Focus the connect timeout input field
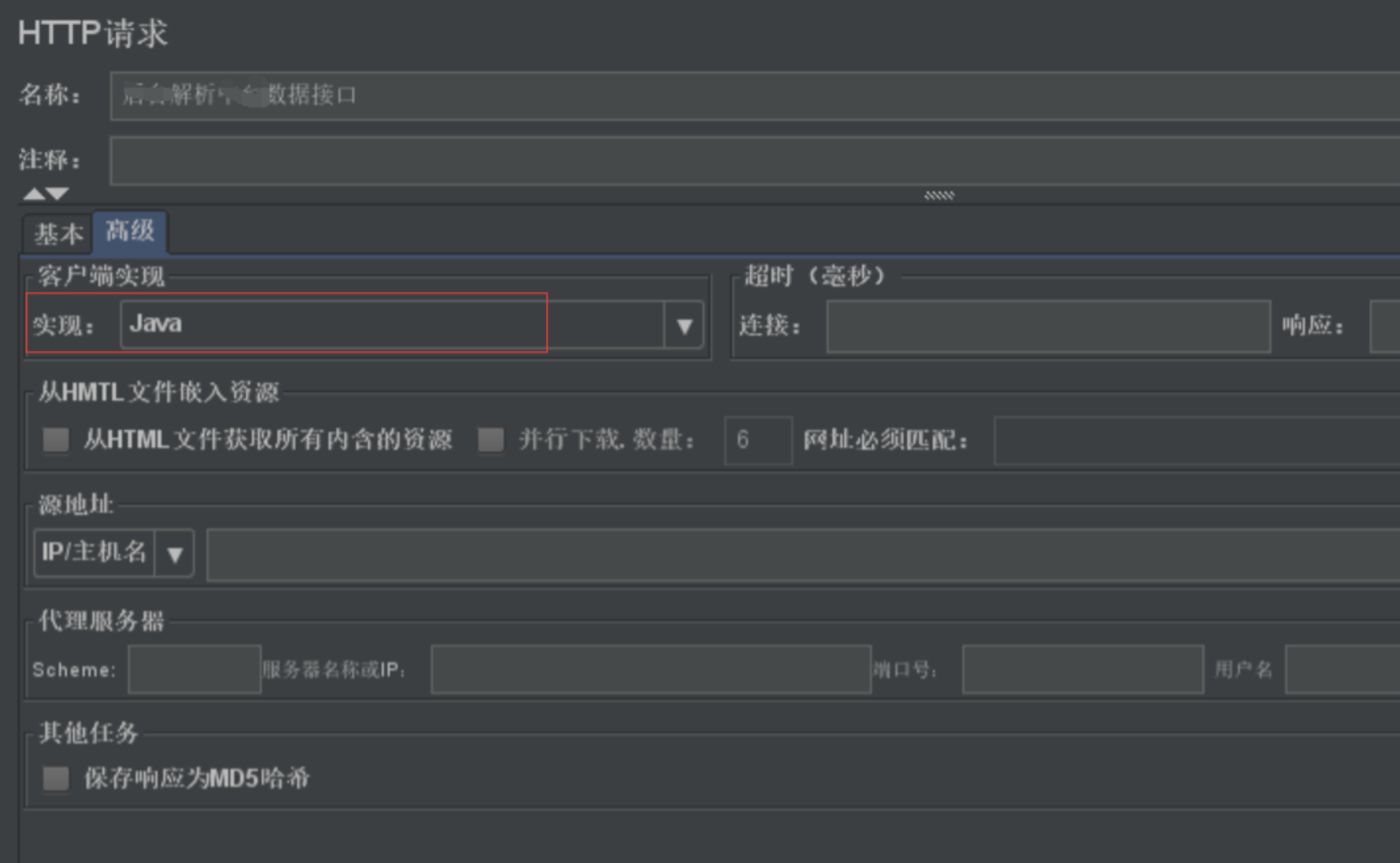 [x=1048, y=326]
